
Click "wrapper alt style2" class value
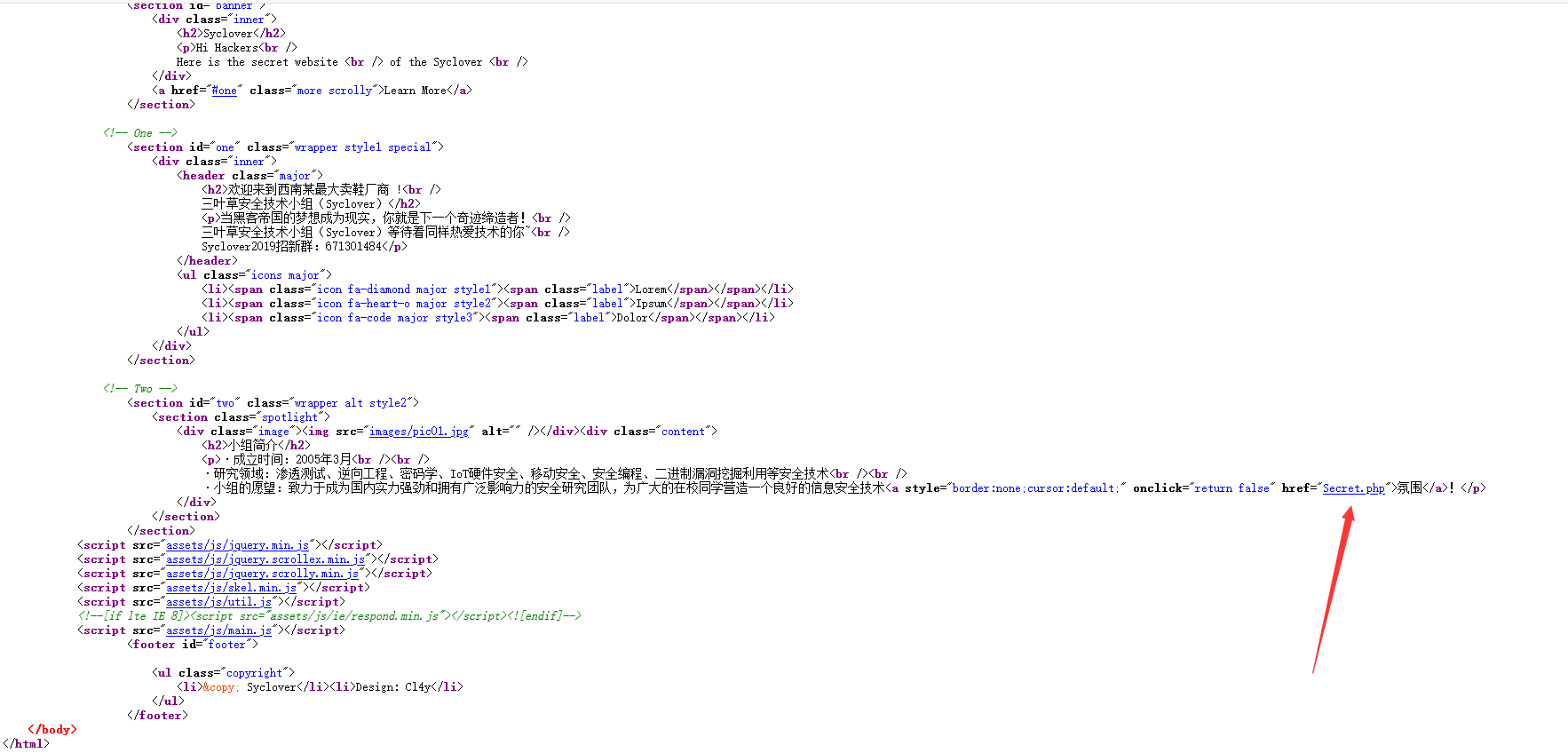(350, 403)
